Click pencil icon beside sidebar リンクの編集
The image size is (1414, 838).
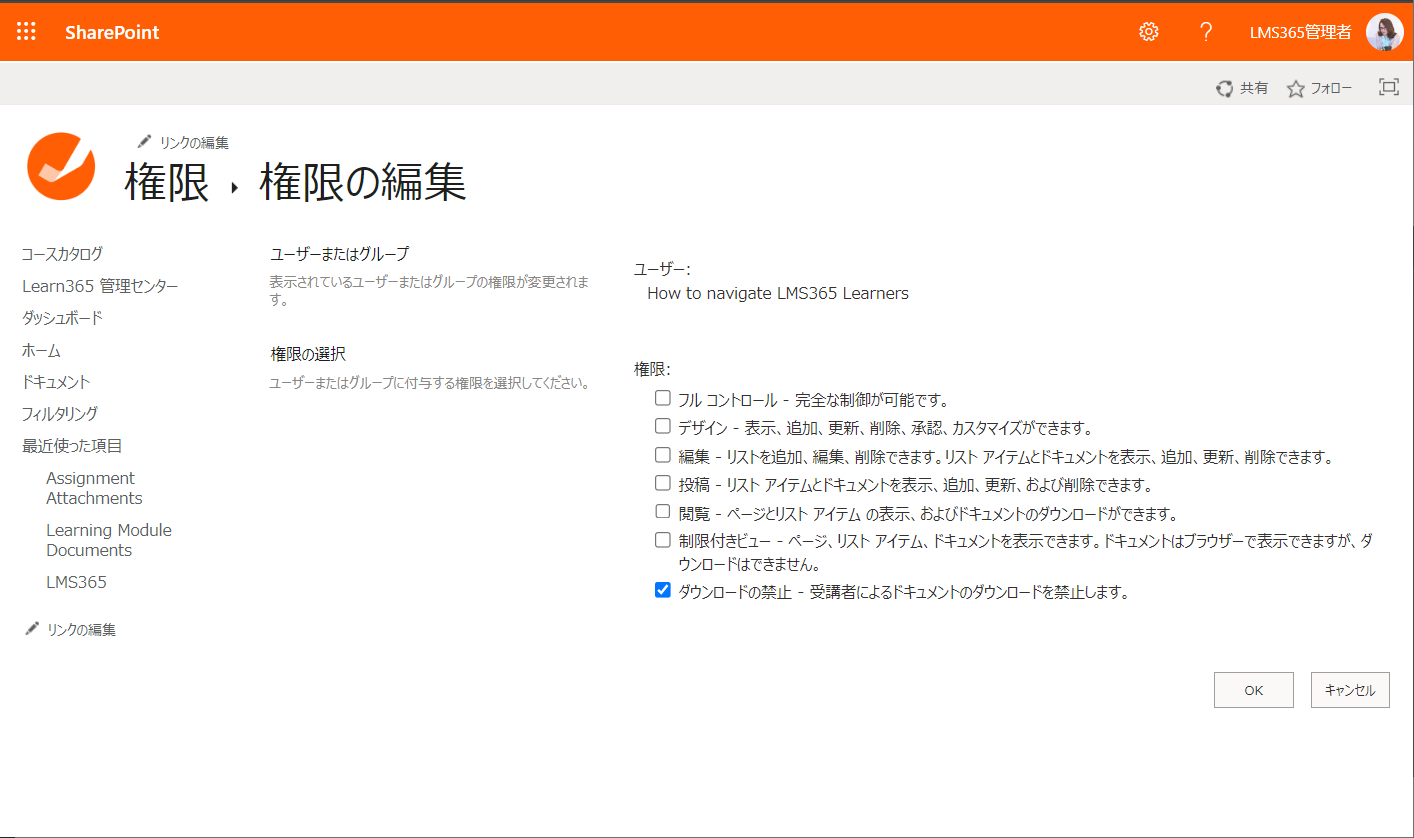[x=32, y=628]
